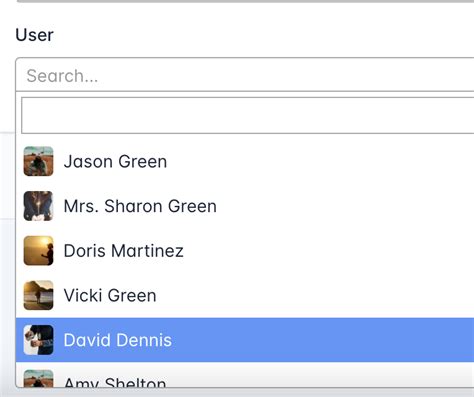Click the Dennis surname in highlighted row
This screenshot has width=474, height=397.
click(x=144, y=340)
